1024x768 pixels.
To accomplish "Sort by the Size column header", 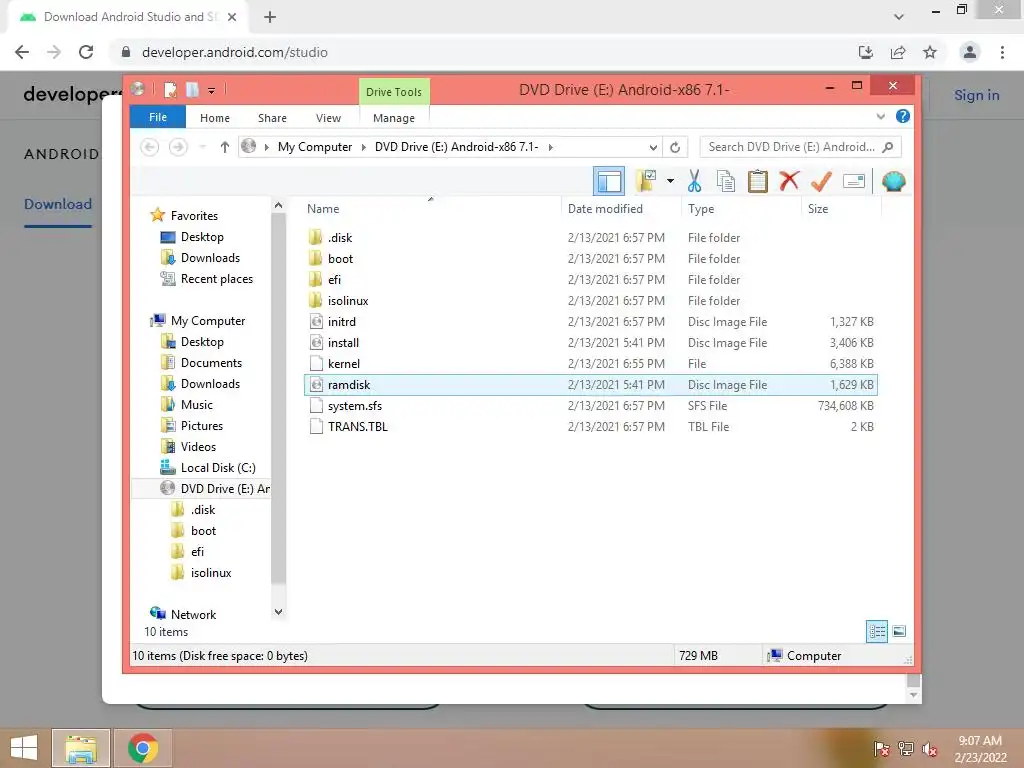I will [818, 209].
